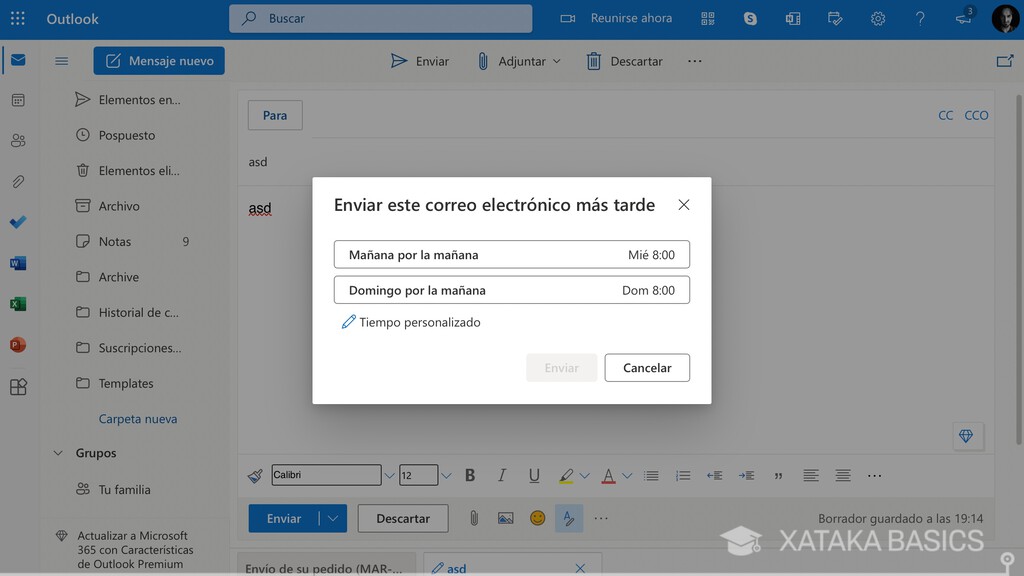This screenshot has height=576, width=1024.
Task: Open the Calendar icon in sidebar
Action: pyautogui.click(x=18, y=99)
